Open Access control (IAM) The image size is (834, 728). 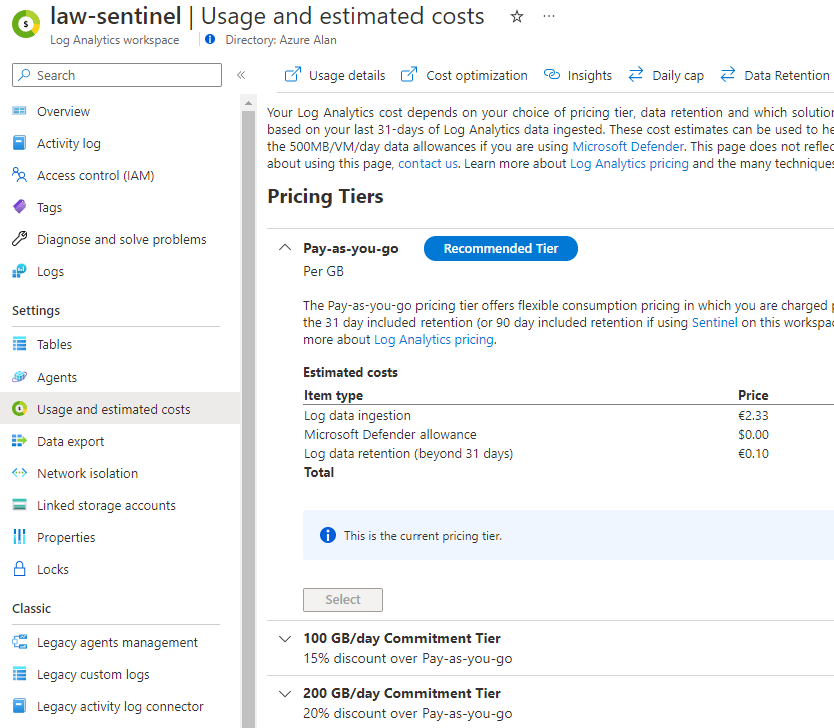click(x=22, y=175)
